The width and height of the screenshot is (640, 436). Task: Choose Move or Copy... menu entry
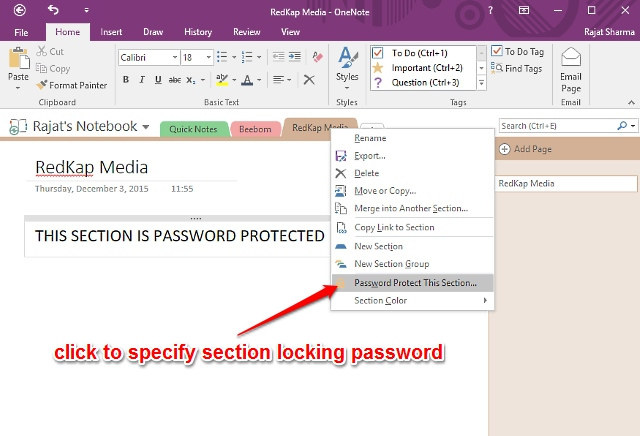coord(412,191)
